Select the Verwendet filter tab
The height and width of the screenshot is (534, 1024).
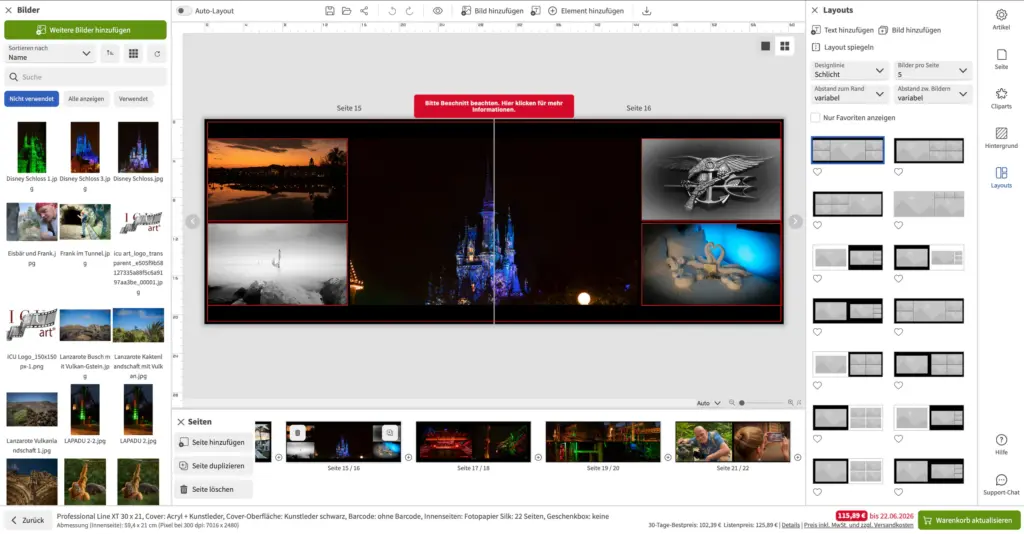(133, 99)
